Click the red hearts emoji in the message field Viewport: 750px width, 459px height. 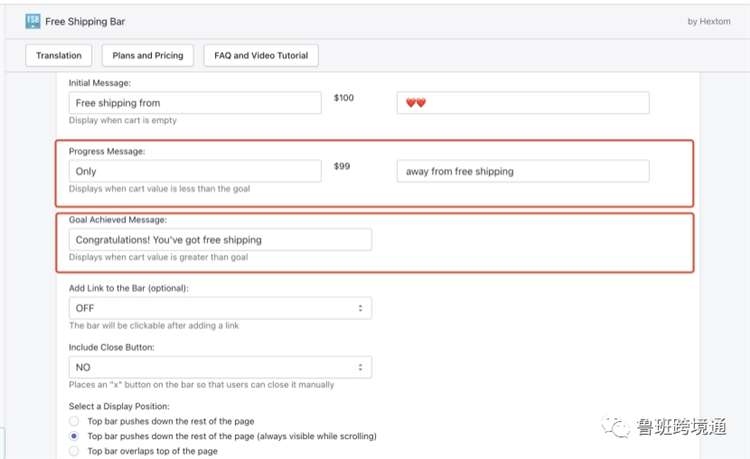pyautogui.click(x=416, y=103)
